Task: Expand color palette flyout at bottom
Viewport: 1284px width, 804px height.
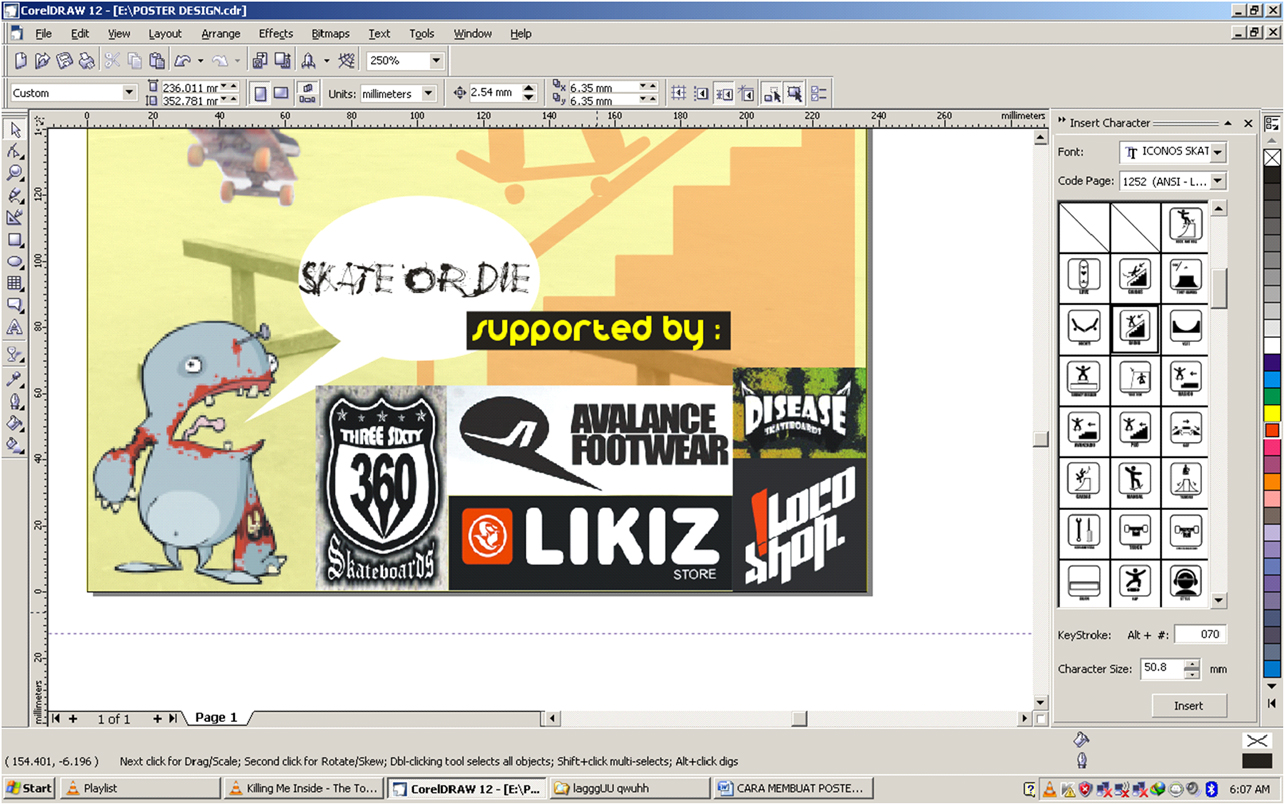Action: pos(1272,703)
